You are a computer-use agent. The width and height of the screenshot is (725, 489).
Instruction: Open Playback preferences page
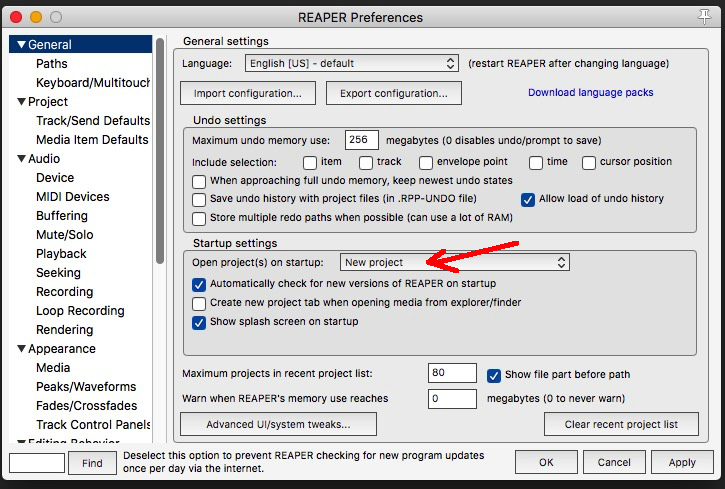pos(61,254)
